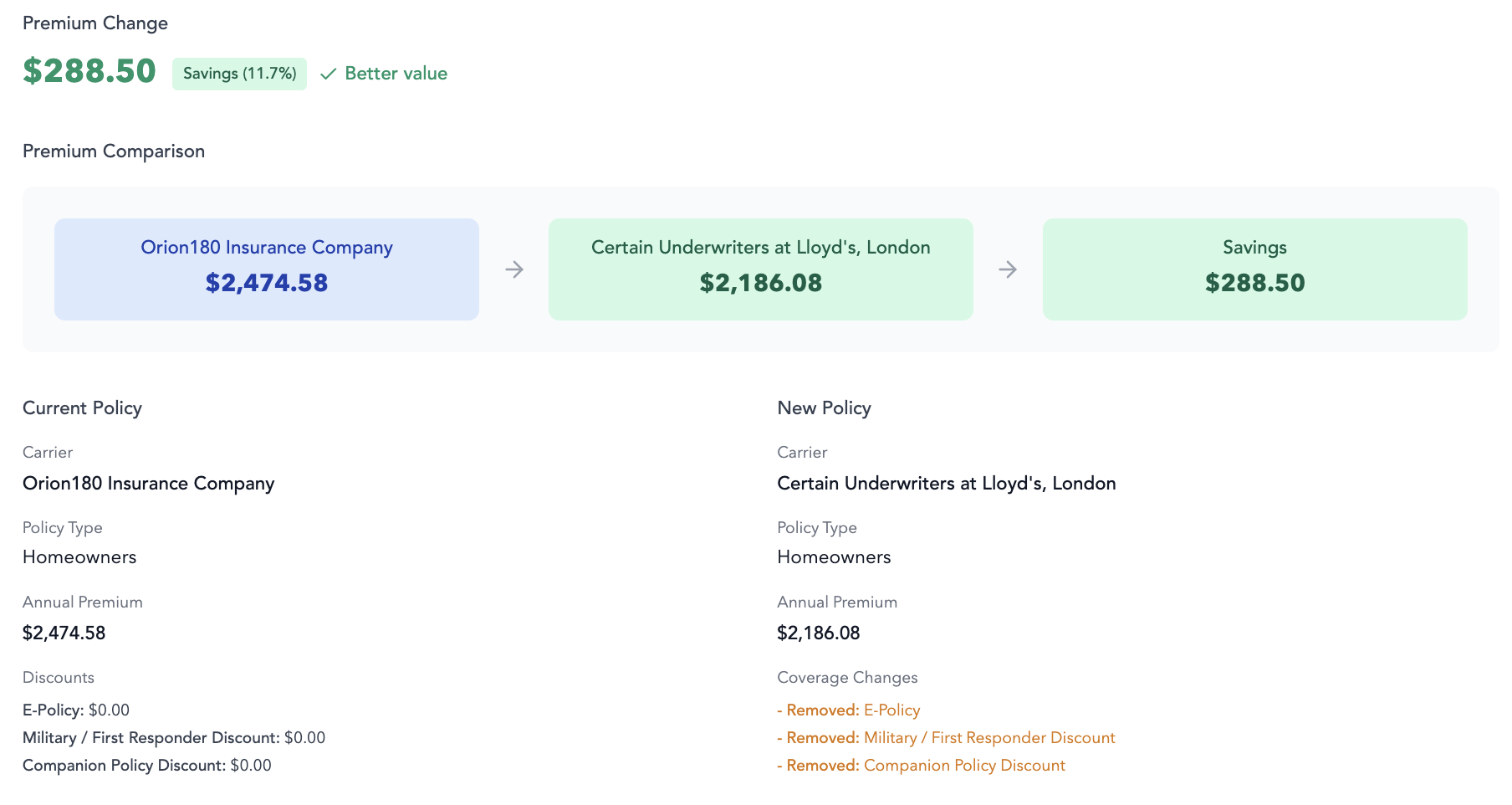The width and height of the screenshot is (1512, 805).
Task: Click the Better value label
Action: pyautogui.click(x=396, y=74)
